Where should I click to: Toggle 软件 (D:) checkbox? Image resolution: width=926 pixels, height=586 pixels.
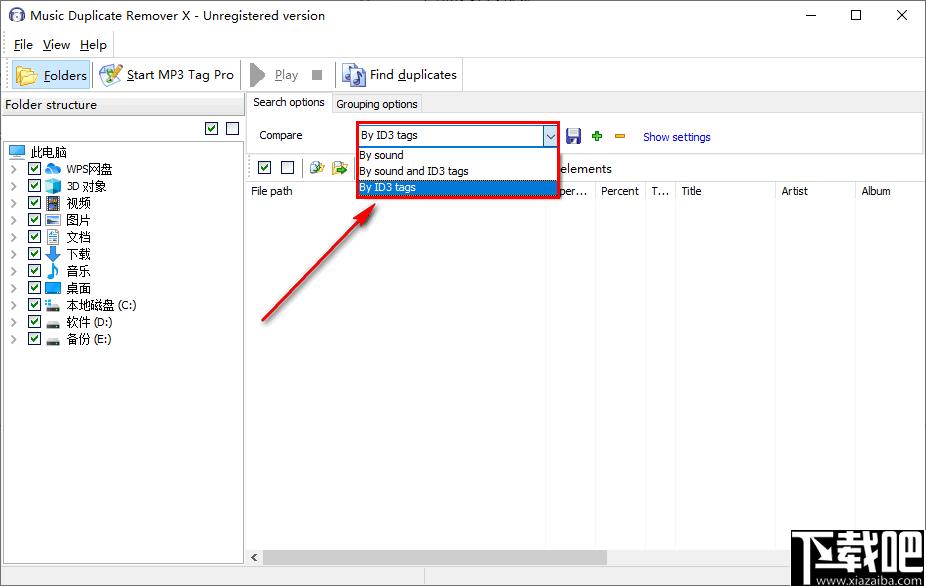click(x=34, y=322)
